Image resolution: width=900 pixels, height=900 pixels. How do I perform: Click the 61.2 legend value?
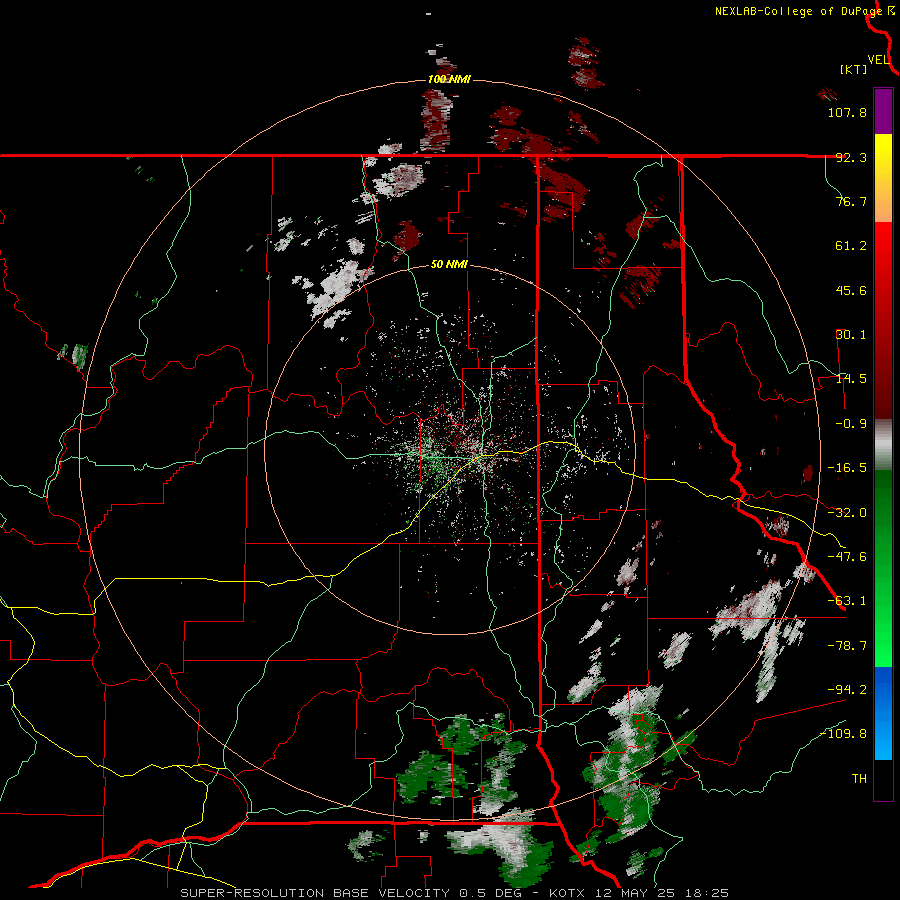[851, 246]
